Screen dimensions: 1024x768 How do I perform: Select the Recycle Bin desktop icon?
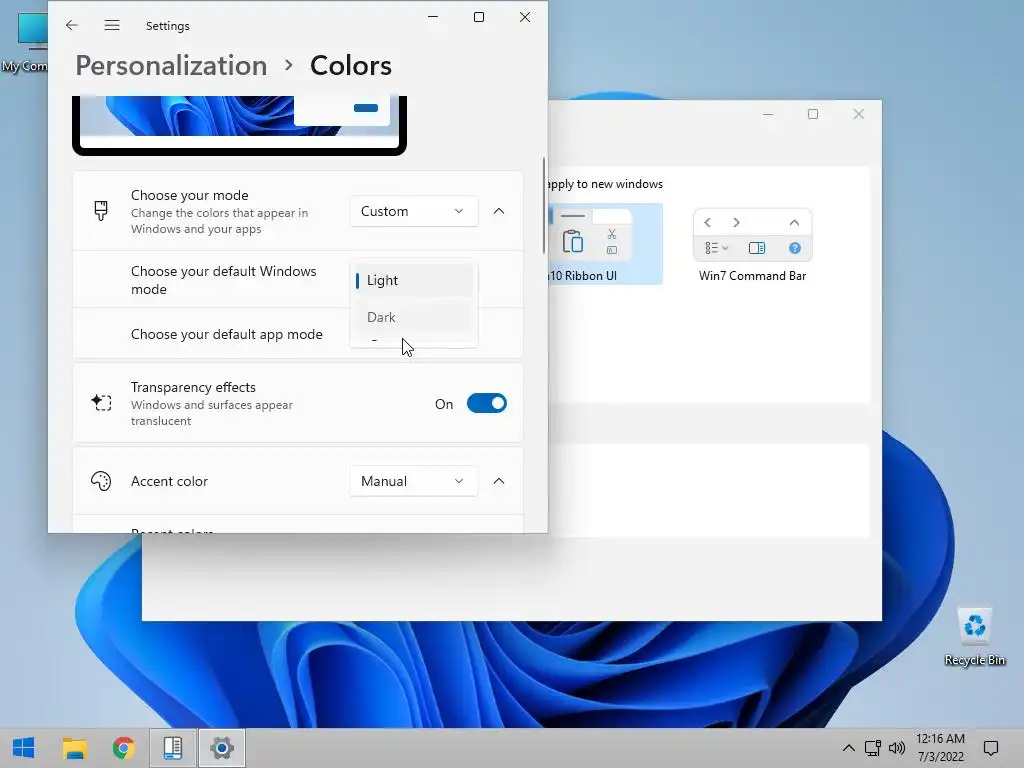pyautogui.click(x=974, y=636)
